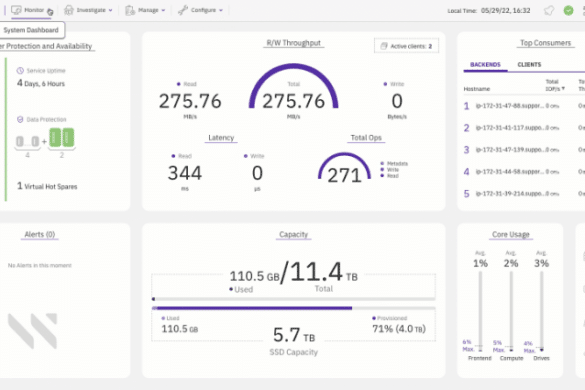Click the Top Consumers heading
585x390 pixels.
click(545, 43)
